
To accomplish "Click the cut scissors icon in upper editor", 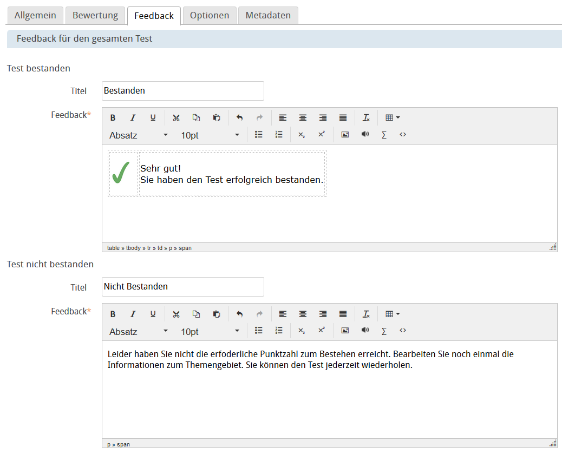I will [176, 118].
